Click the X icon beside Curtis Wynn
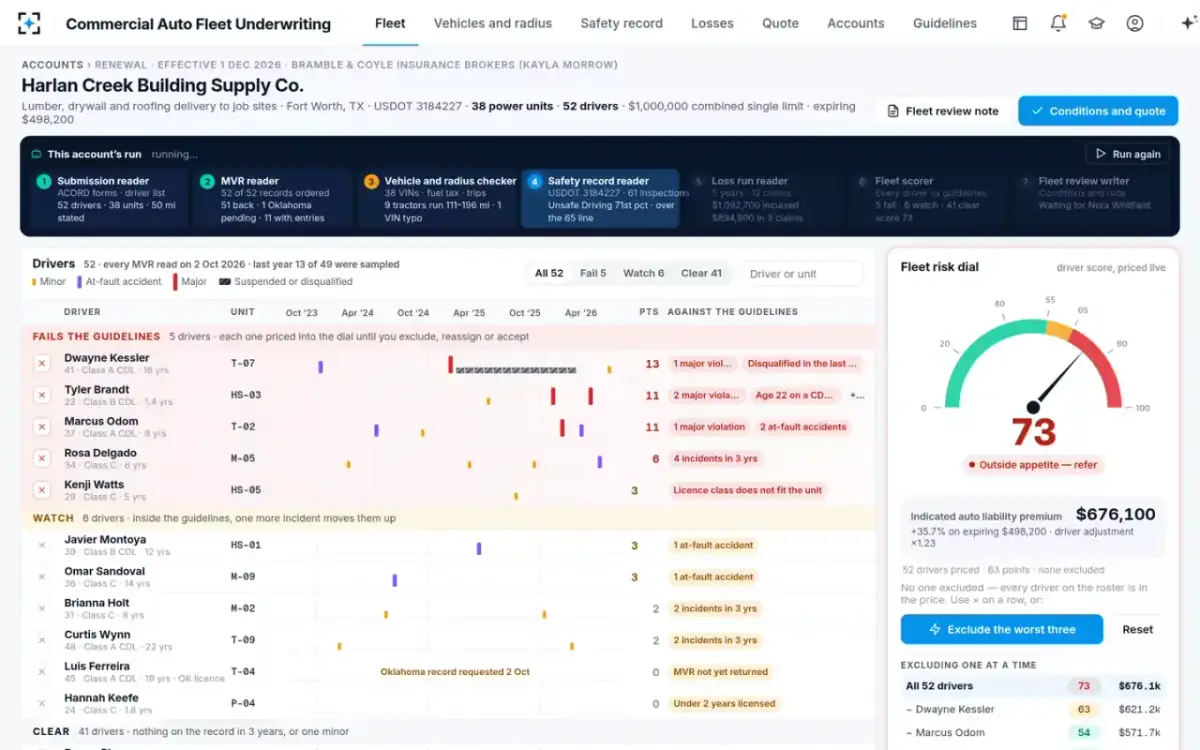The width and height of the screenshot is (1200, 750). point(42,640)
